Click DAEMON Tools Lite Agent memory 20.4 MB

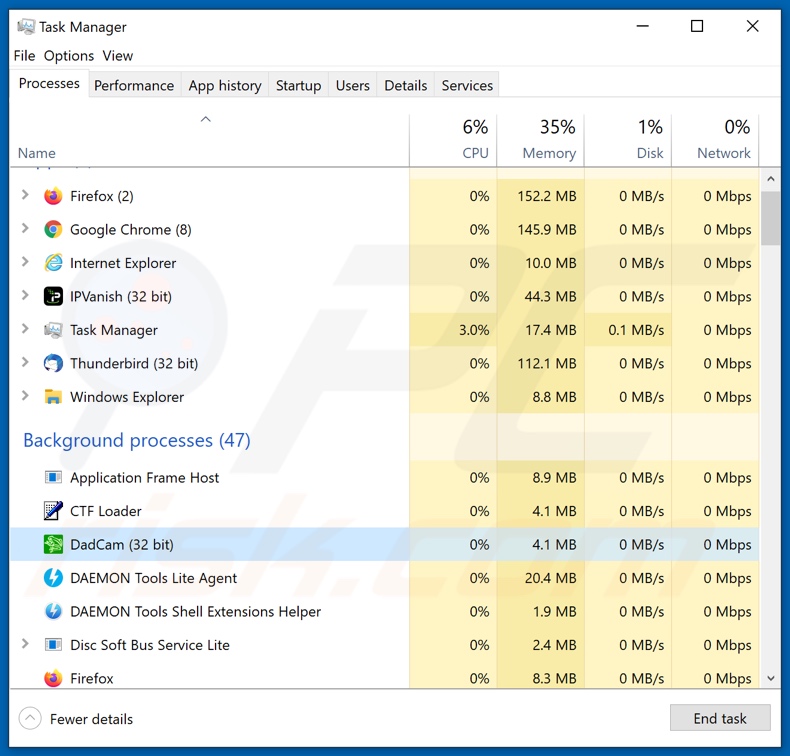550,578
